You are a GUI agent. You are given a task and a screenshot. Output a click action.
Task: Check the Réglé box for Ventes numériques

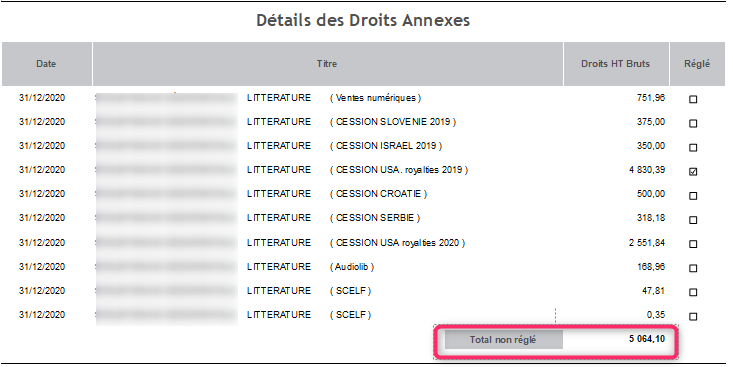(x=693, y=99)
